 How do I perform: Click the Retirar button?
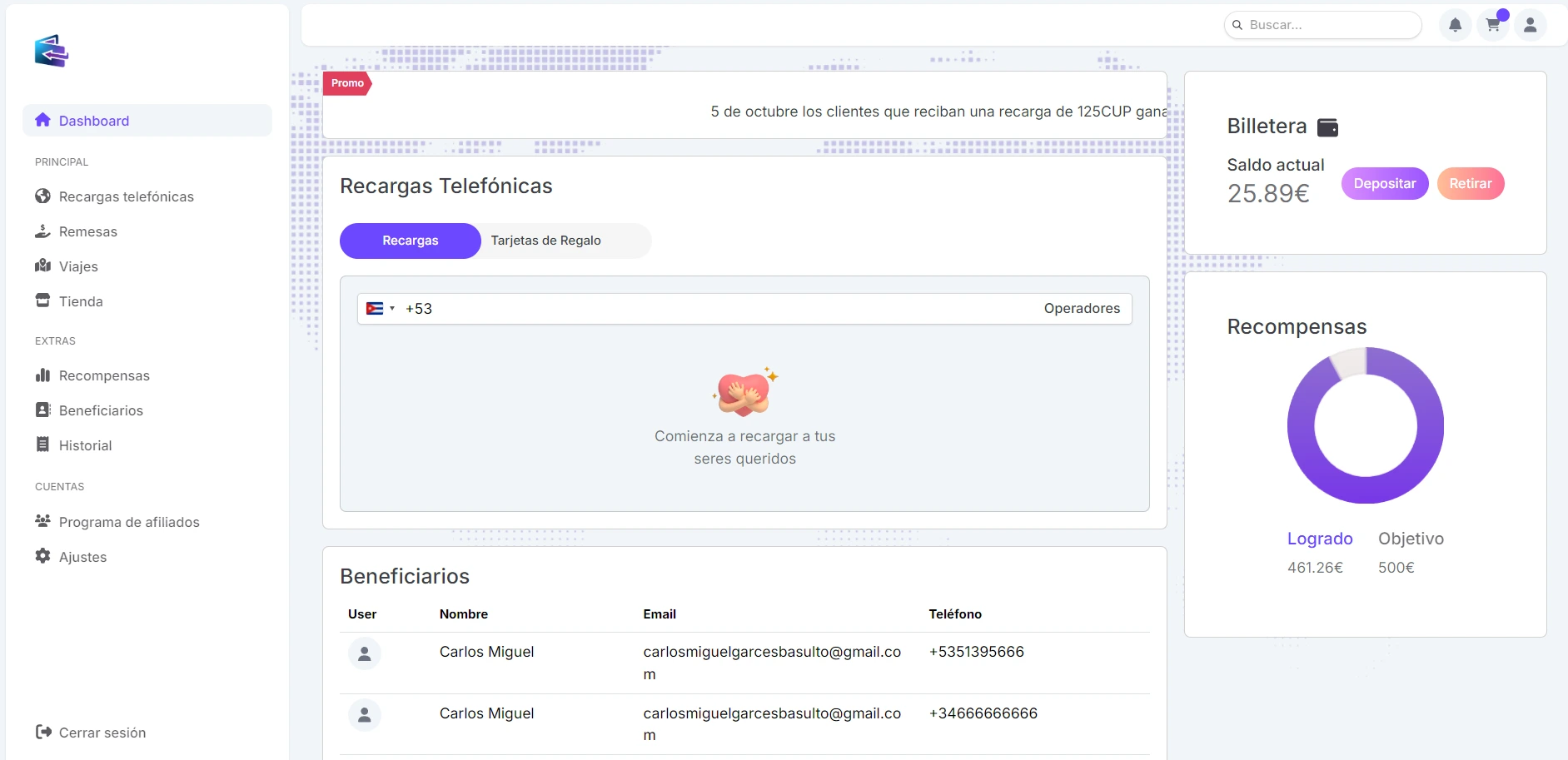tap(1471, 183)
